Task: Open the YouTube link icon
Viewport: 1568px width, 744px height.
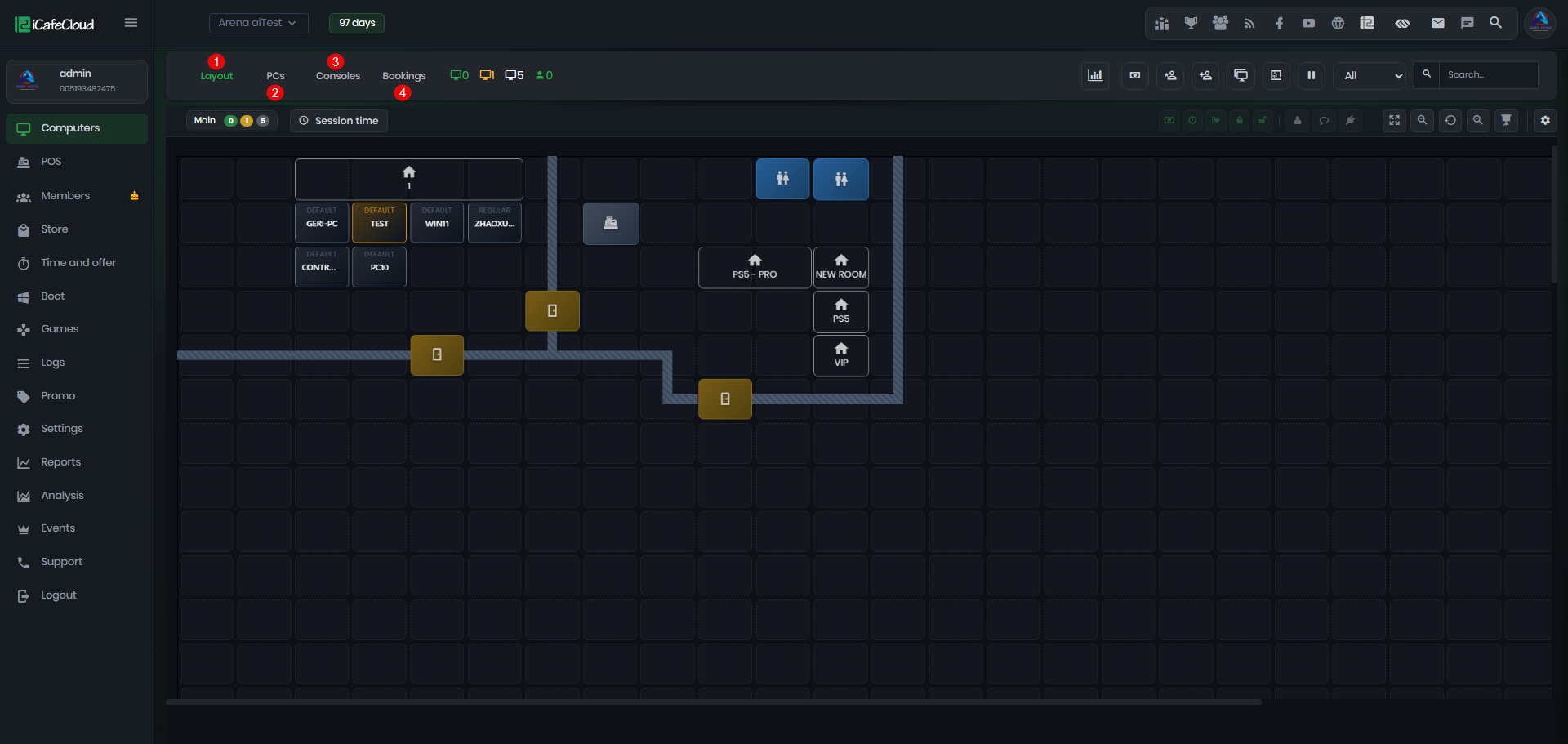Action: pyautogui.click(x=1308, y=24)
